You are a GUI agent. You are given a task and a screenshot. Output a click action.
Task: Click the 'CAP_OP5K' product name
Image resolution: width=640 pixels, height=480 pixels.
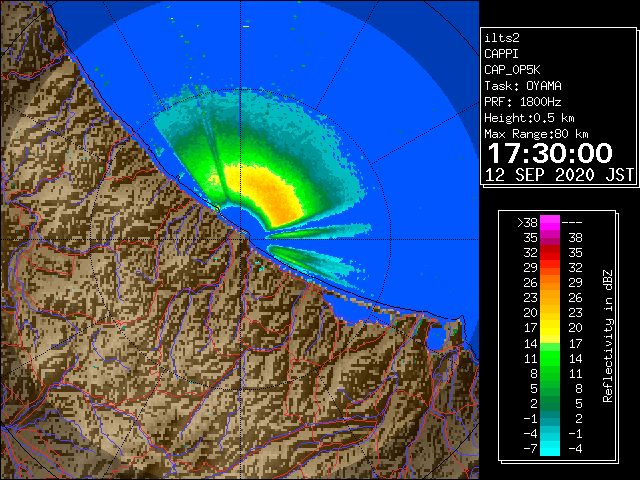pyautogui.click(x=512, y=70)
